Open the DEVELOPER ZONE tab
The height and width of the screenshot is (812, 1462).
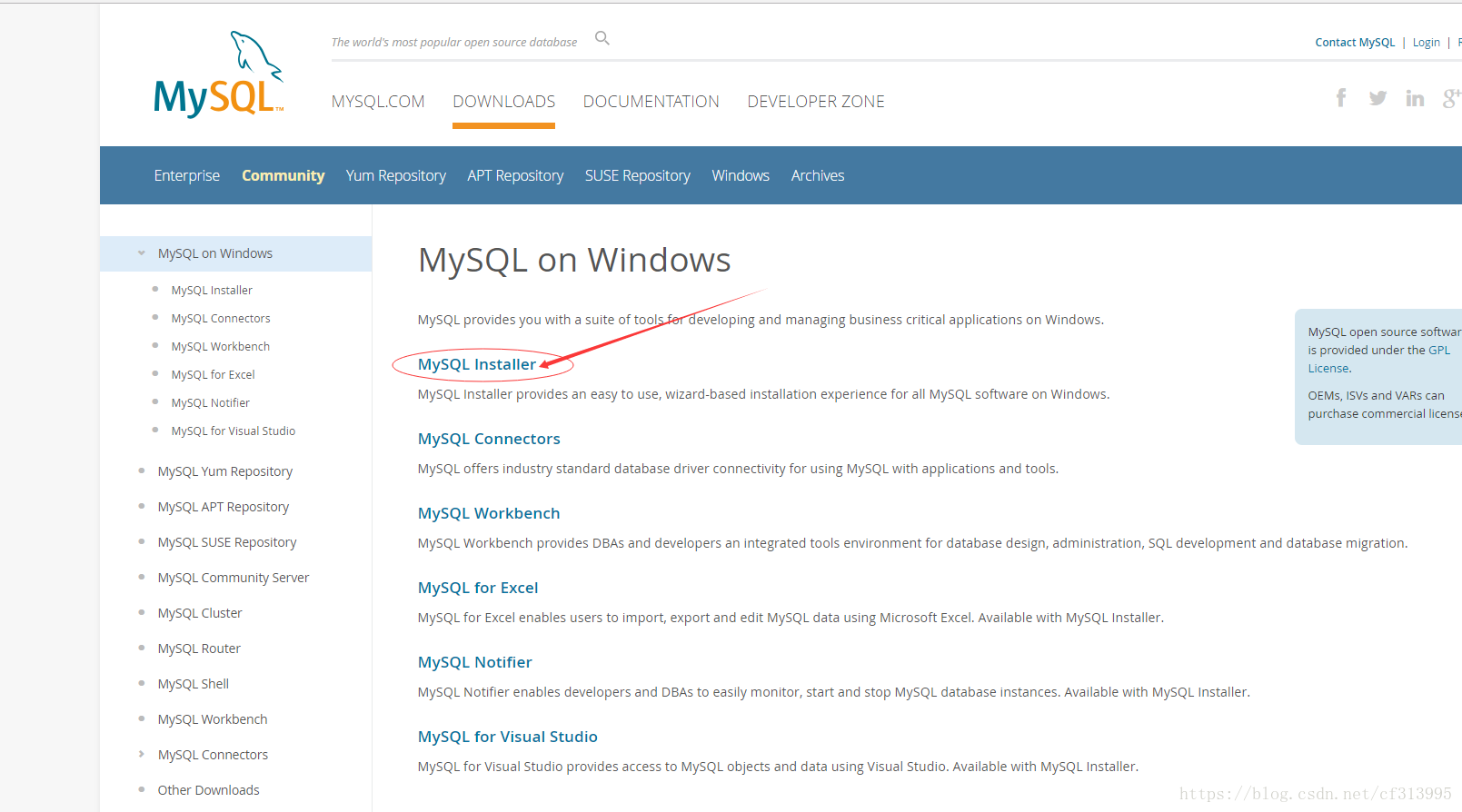click(x=816, y=102)
